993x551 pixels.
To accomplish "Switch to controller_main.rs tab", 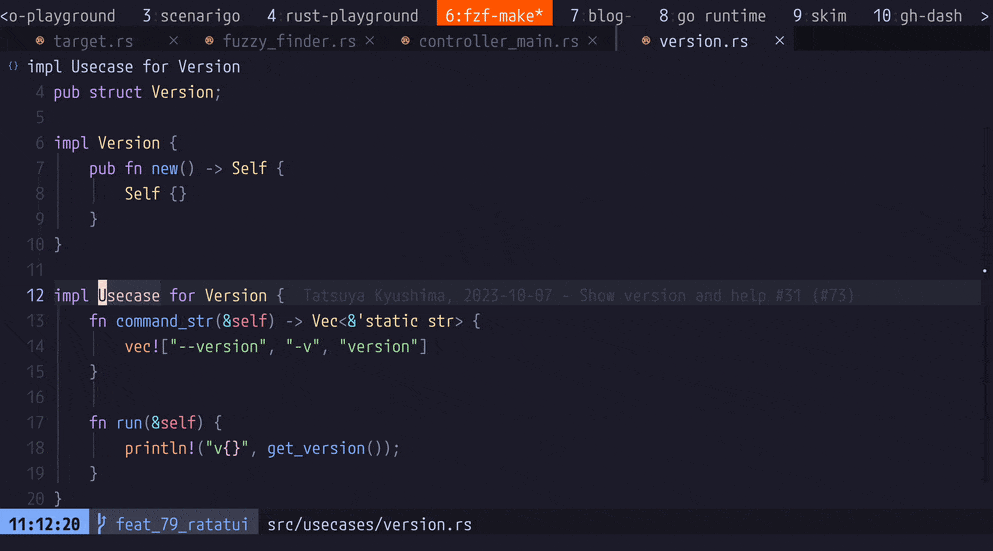I will [x=498, y=41].
